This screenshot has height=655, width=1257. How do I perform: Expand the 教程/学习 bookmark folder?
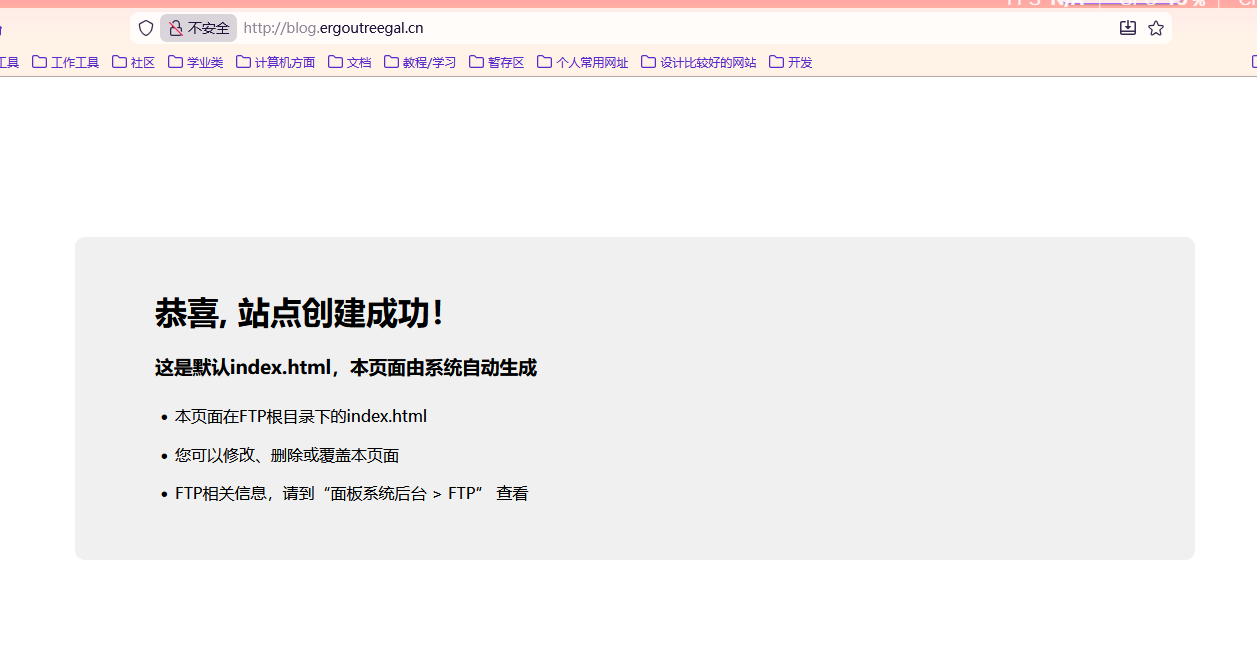[420, 62]
